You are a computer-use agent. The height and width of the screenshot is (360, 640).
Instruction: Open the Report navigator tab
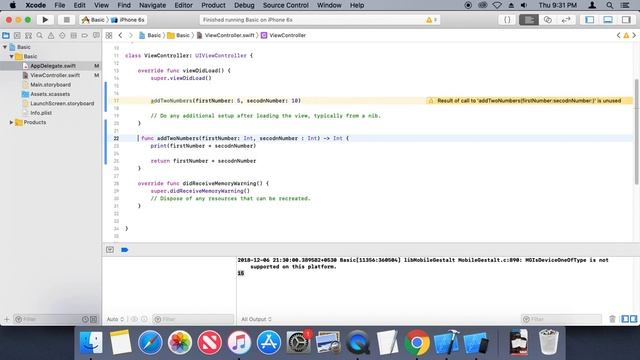click(x=96, y=36)
